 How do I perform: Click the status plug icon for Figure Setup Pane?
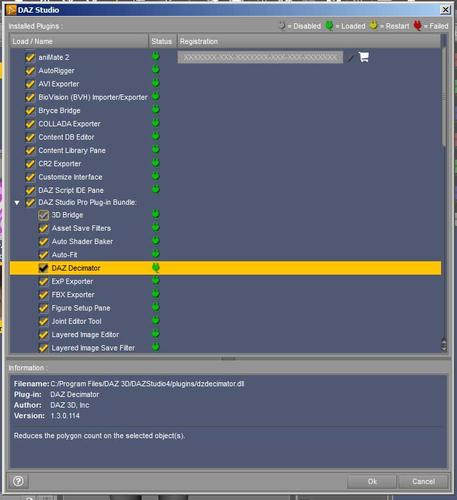[x=156, y=307]
